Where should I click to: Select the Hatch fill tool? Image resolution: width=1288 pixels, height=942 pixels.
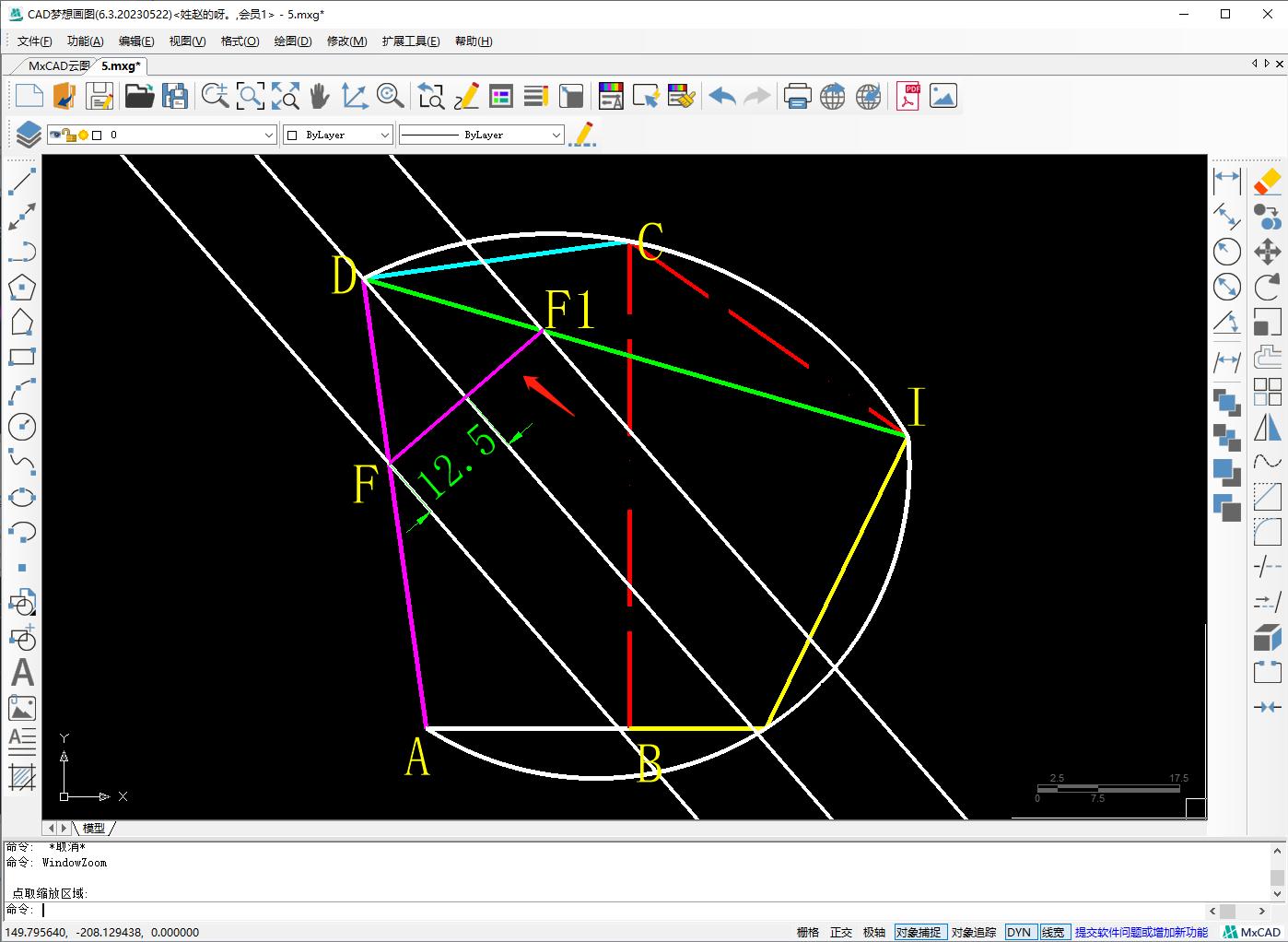pos(22,777)
